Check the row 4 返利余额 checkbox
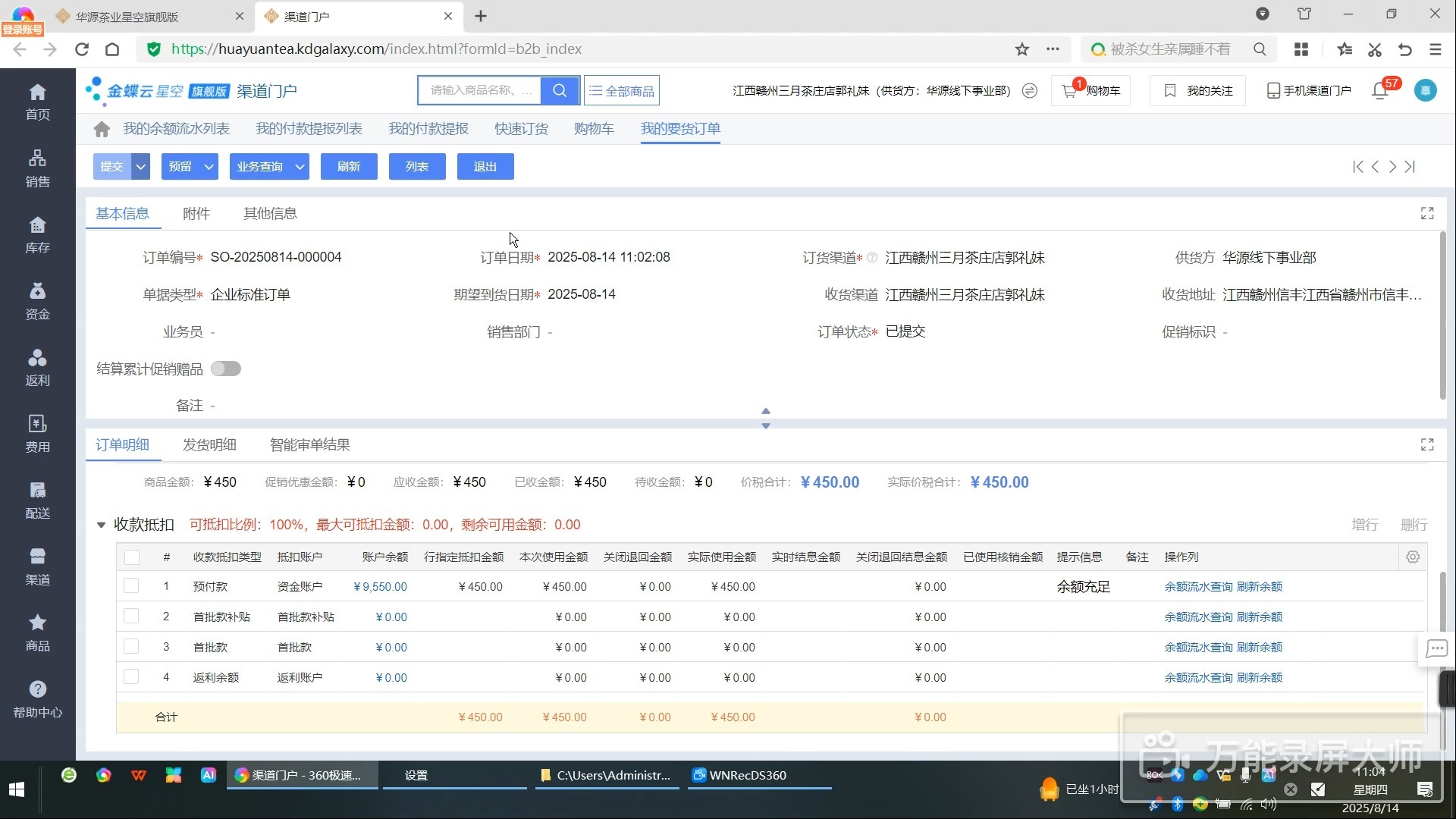Image resolution: width=1456 pixels, height=819 pixels. [x=131, y=677]
